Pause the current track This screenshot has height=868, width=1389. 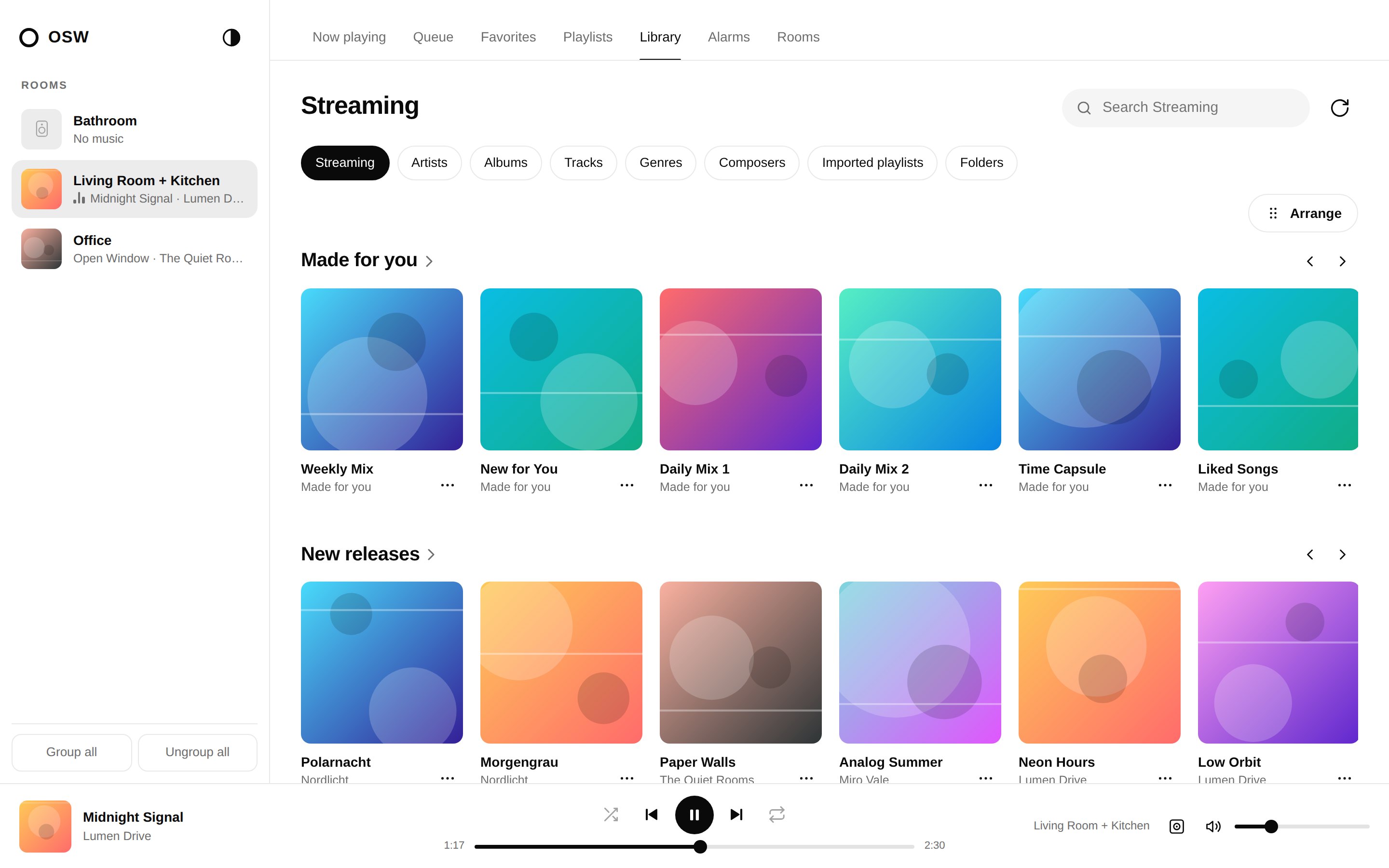[x=694, y=814]
